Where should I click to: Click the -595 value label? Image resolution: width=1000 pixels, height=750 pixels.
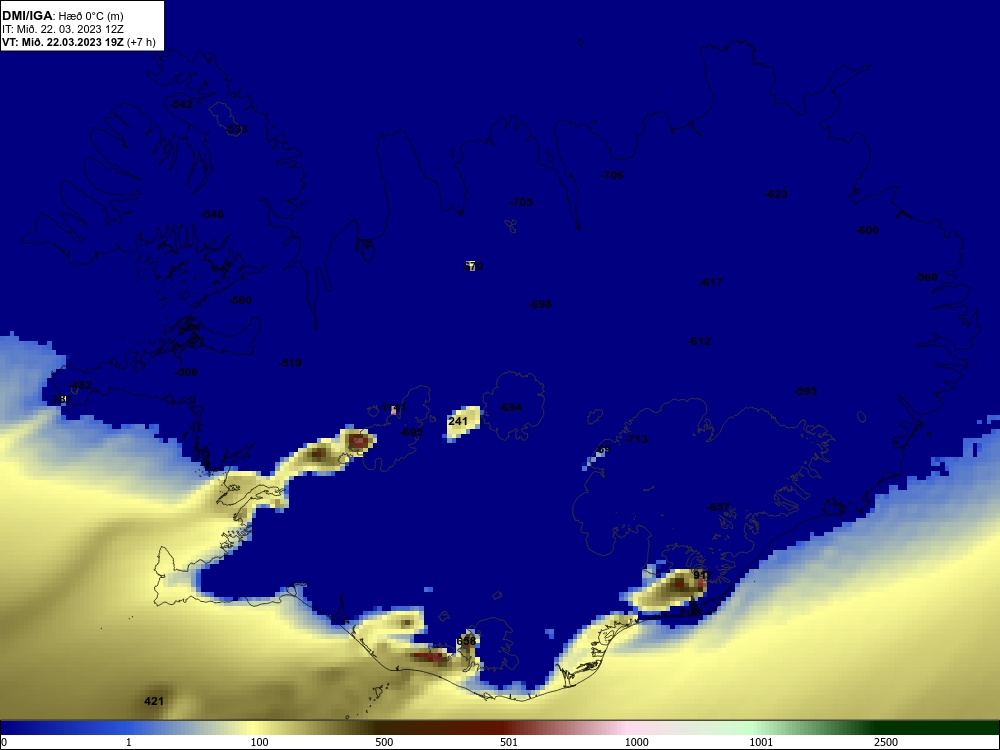point(805,391)
